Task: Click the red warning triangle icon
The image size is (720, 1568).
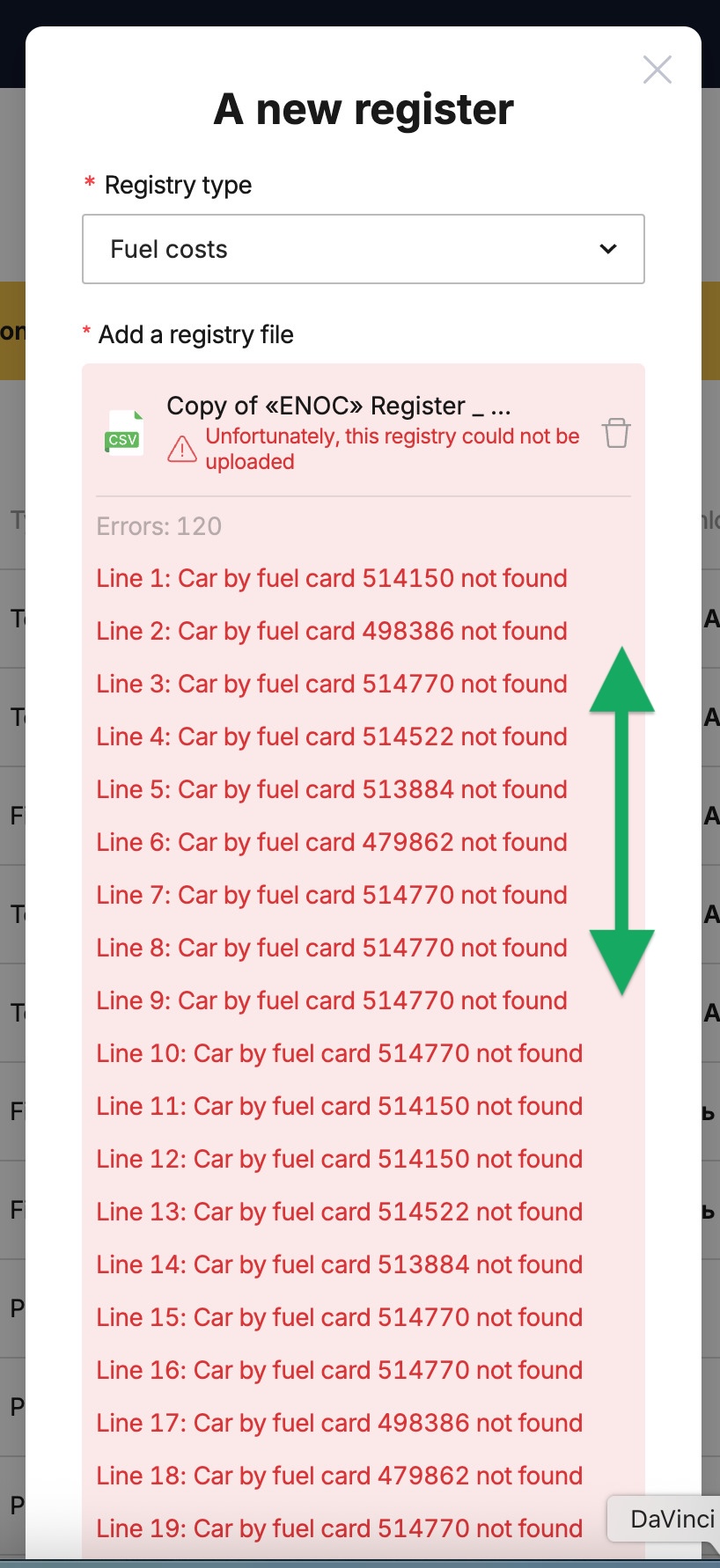Action: pyautogui.click(x=181, y=449)
